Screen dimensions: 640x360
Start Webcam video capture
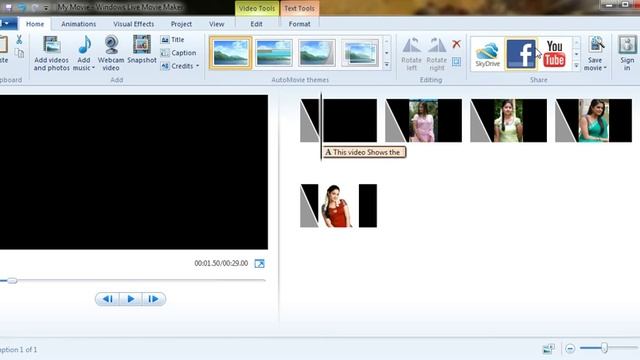(x=111, y=53)
